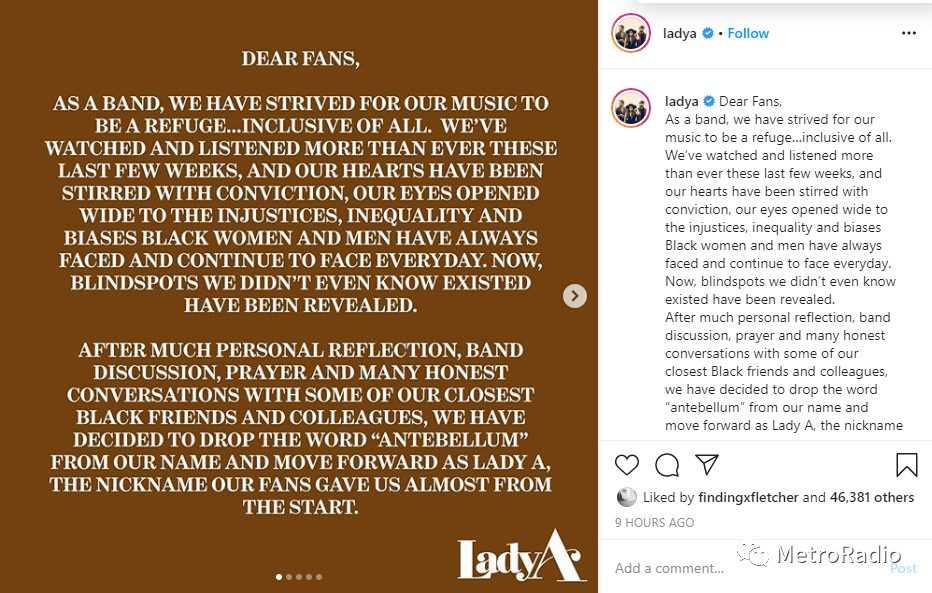Open ladya username in the post header
The image size is (932, 593).
click(680, 33)
